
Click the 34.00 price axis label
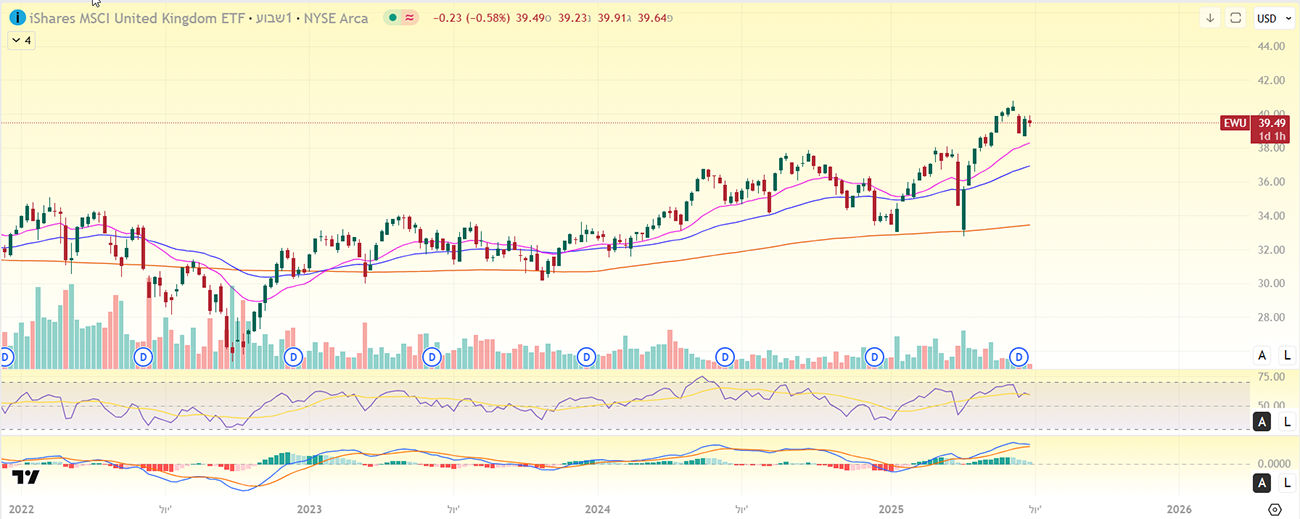(1273, 216)
